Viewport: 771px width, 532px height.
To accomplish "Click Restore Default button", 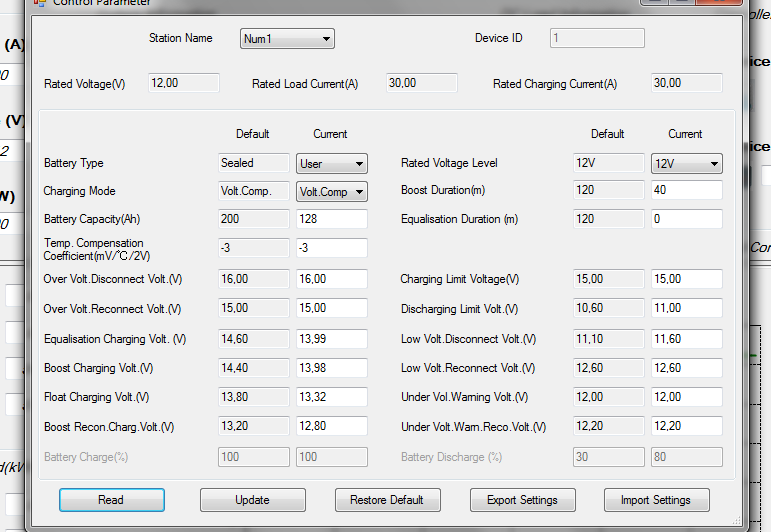I will pyautogui.click(x=387, y=500).
